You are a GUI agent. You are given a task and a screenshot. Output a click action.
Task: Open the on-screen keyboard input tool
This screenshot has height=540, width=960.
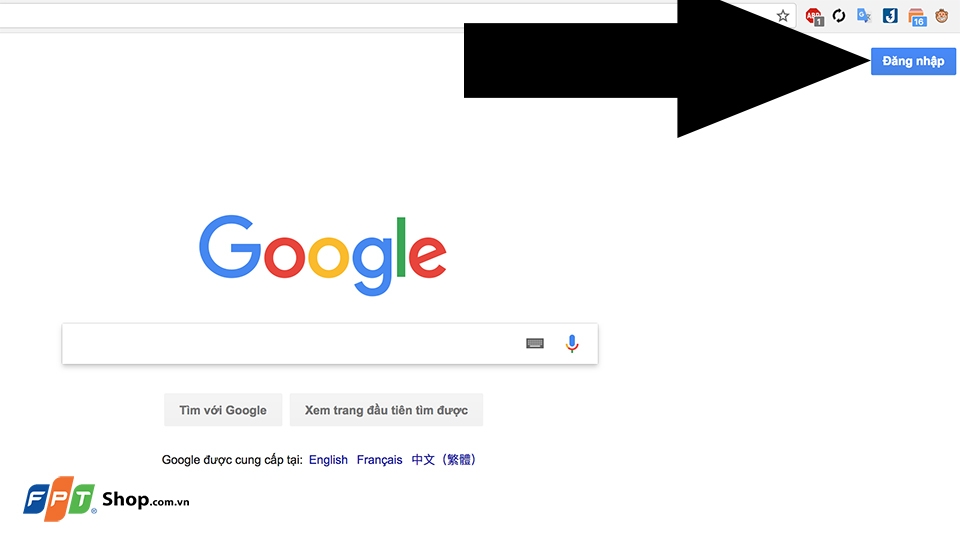click(x=534, y=343)
